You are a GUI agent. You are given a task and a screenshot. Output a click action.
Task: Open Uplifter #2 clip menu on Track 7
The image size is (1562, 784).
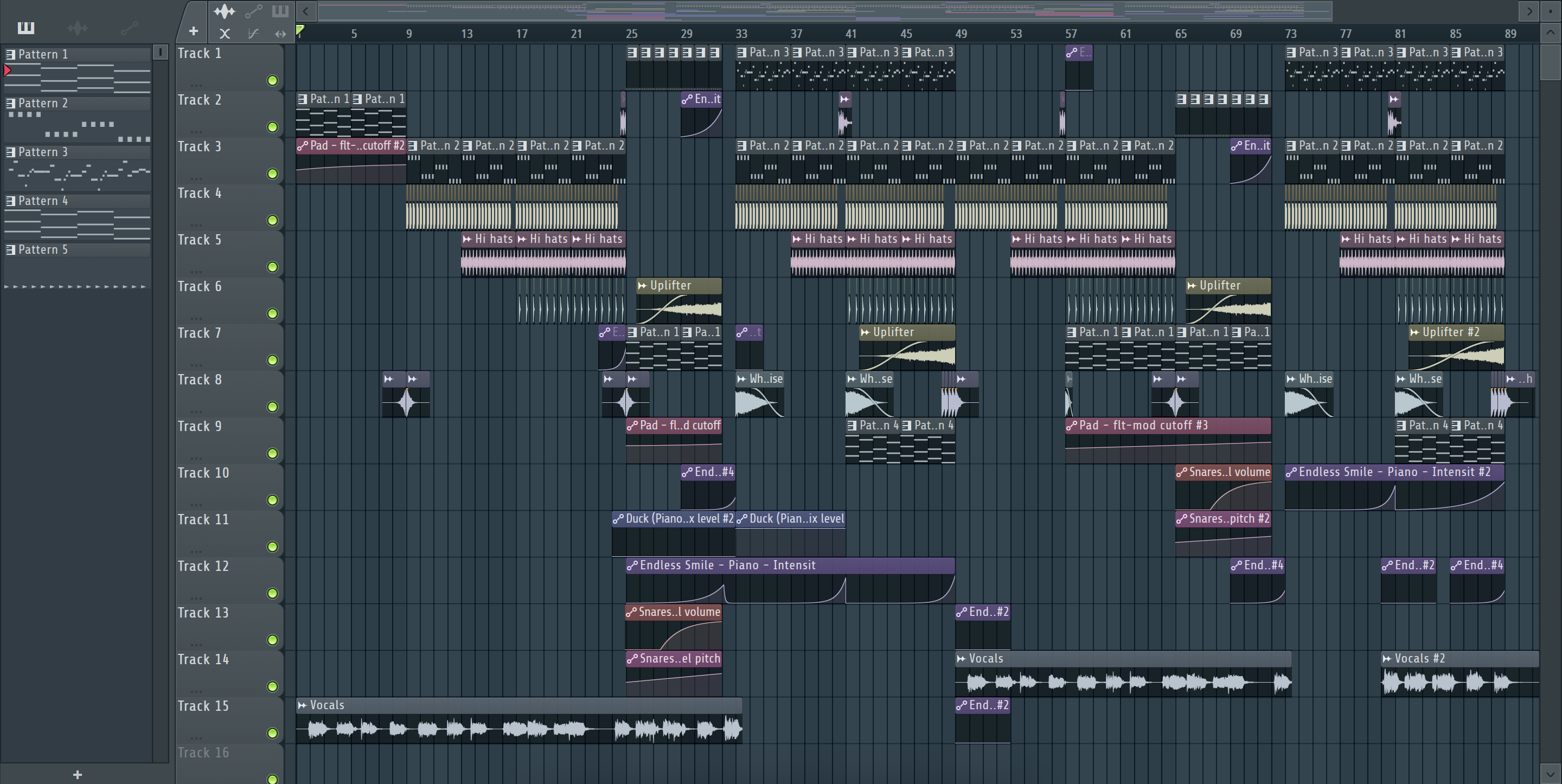tap(1414, 332)
